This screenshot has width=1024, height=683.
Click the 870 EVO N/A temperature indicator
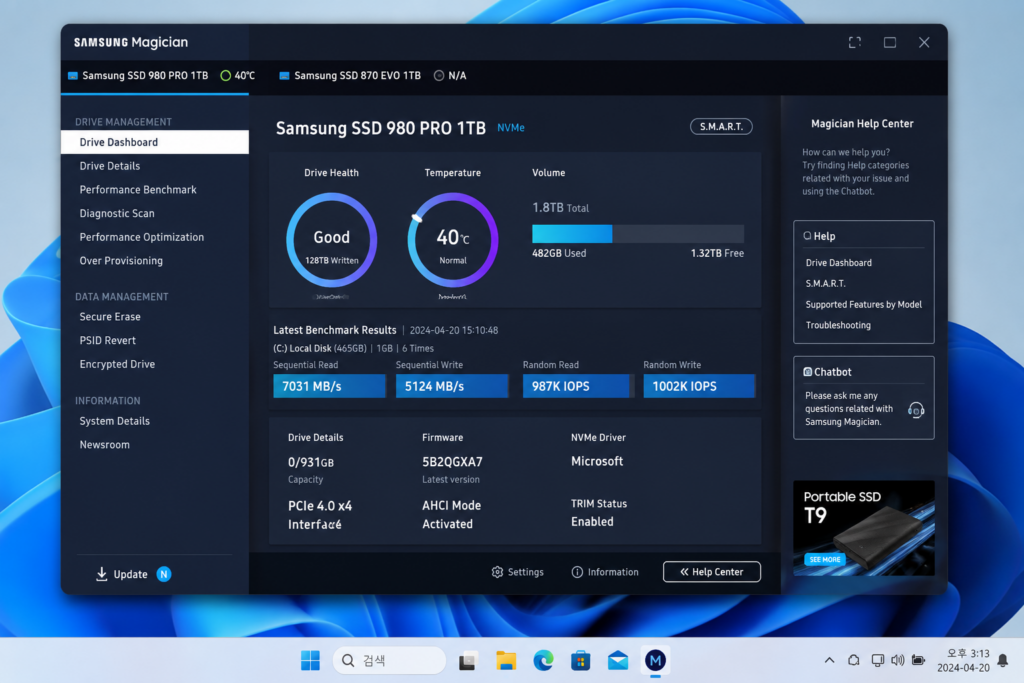(439, 76)
